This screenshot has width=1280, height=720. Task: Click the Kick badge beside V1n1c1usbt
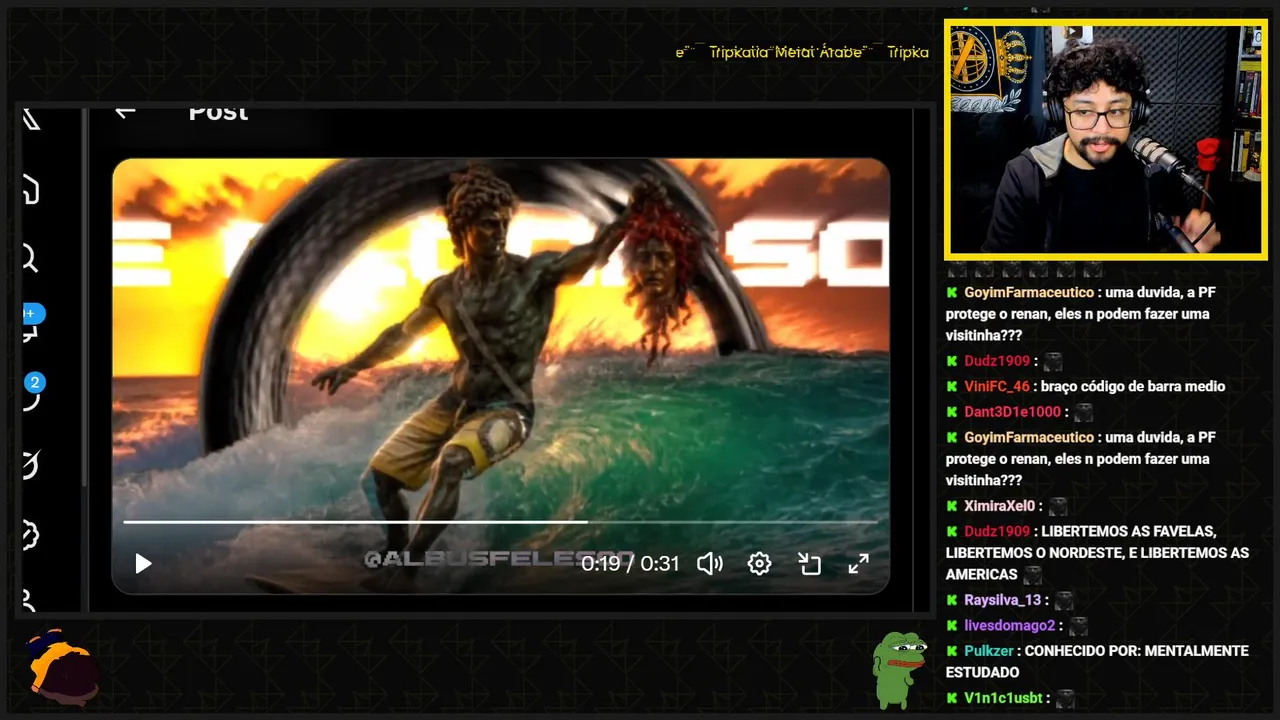952,698
